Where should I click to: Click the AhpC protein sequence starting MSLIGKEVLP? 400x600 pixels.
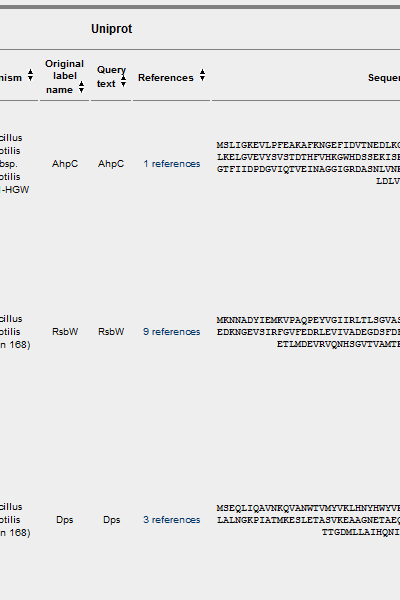click(308, 163)
